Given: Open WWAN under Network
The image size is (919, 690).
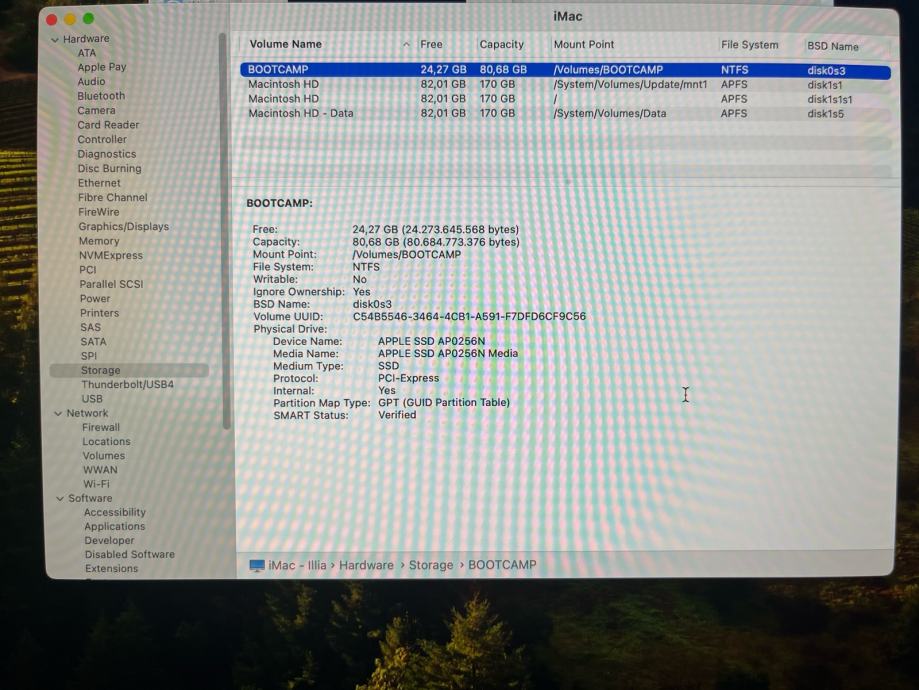Looking at the screenshot, I should tap(100, 470).
